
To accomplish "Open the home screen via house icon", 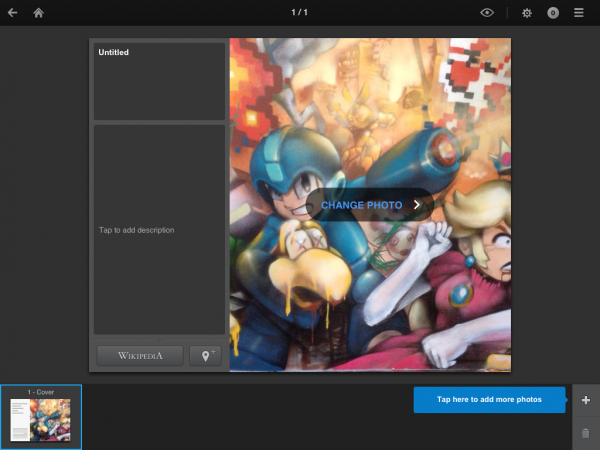I will tap(38, 13).
